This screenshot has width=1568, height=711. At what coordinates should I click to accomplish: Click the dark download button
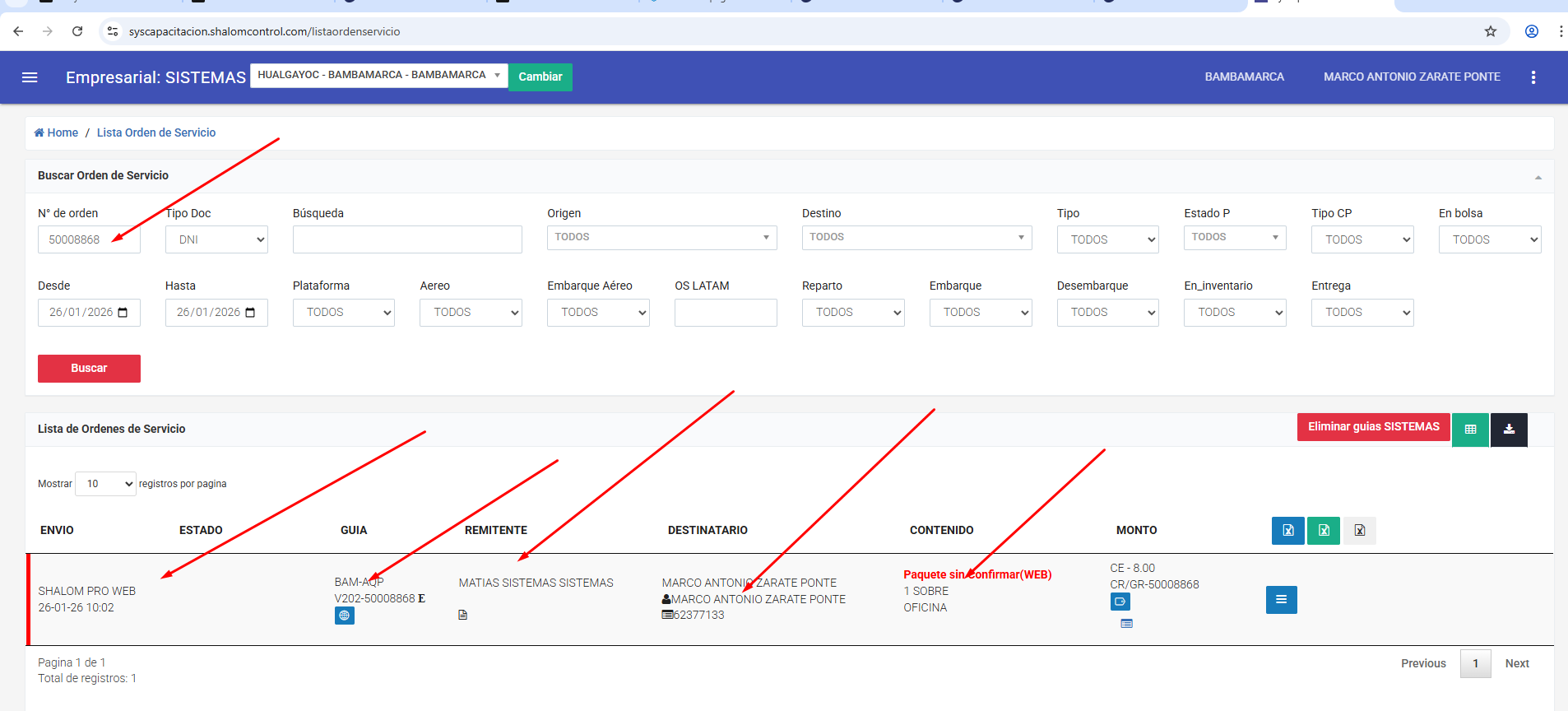click(1509, 430)
